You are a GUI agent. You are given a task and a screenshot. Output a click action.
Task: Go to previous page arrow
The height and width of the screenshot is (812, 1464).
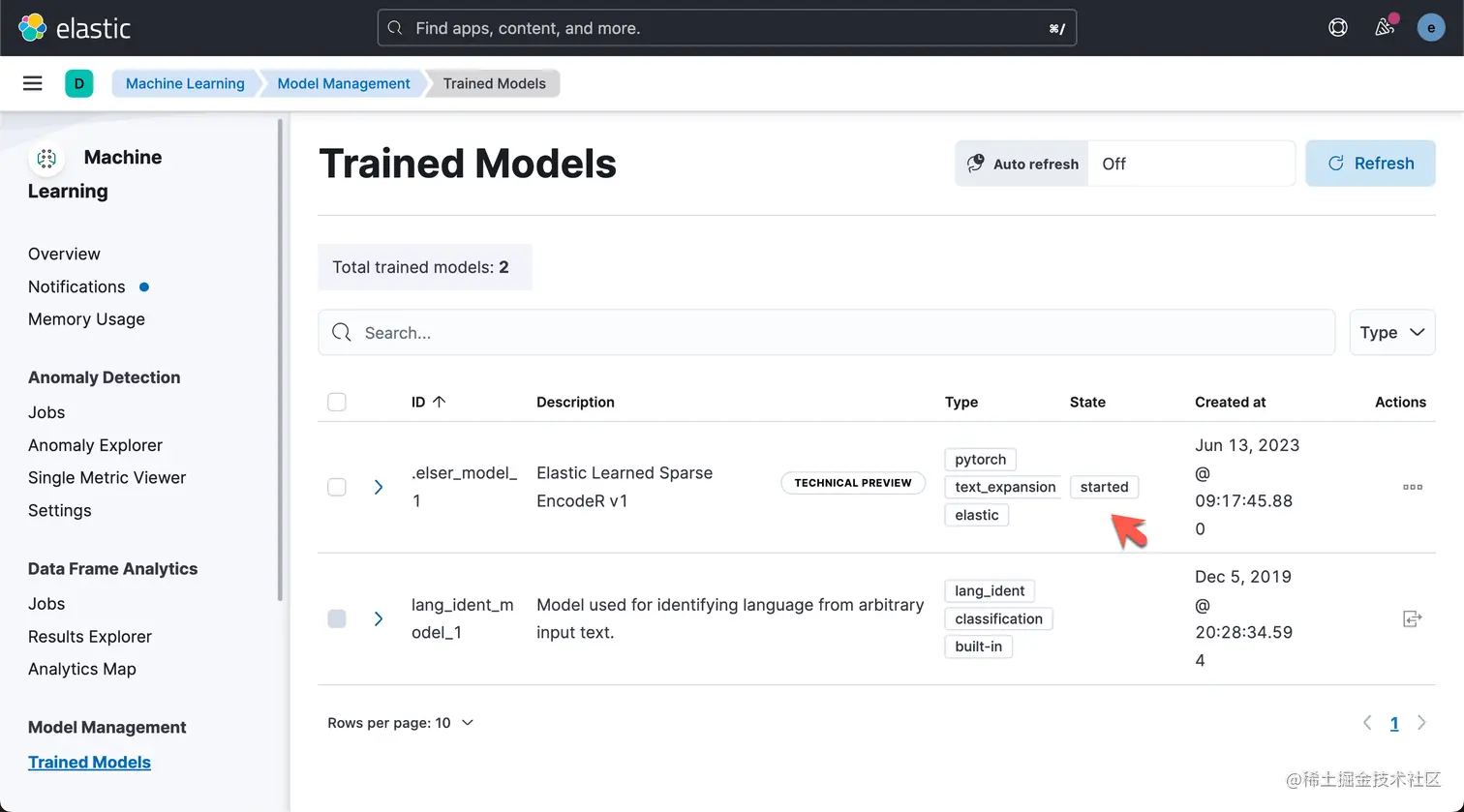tap(1367, 723)
